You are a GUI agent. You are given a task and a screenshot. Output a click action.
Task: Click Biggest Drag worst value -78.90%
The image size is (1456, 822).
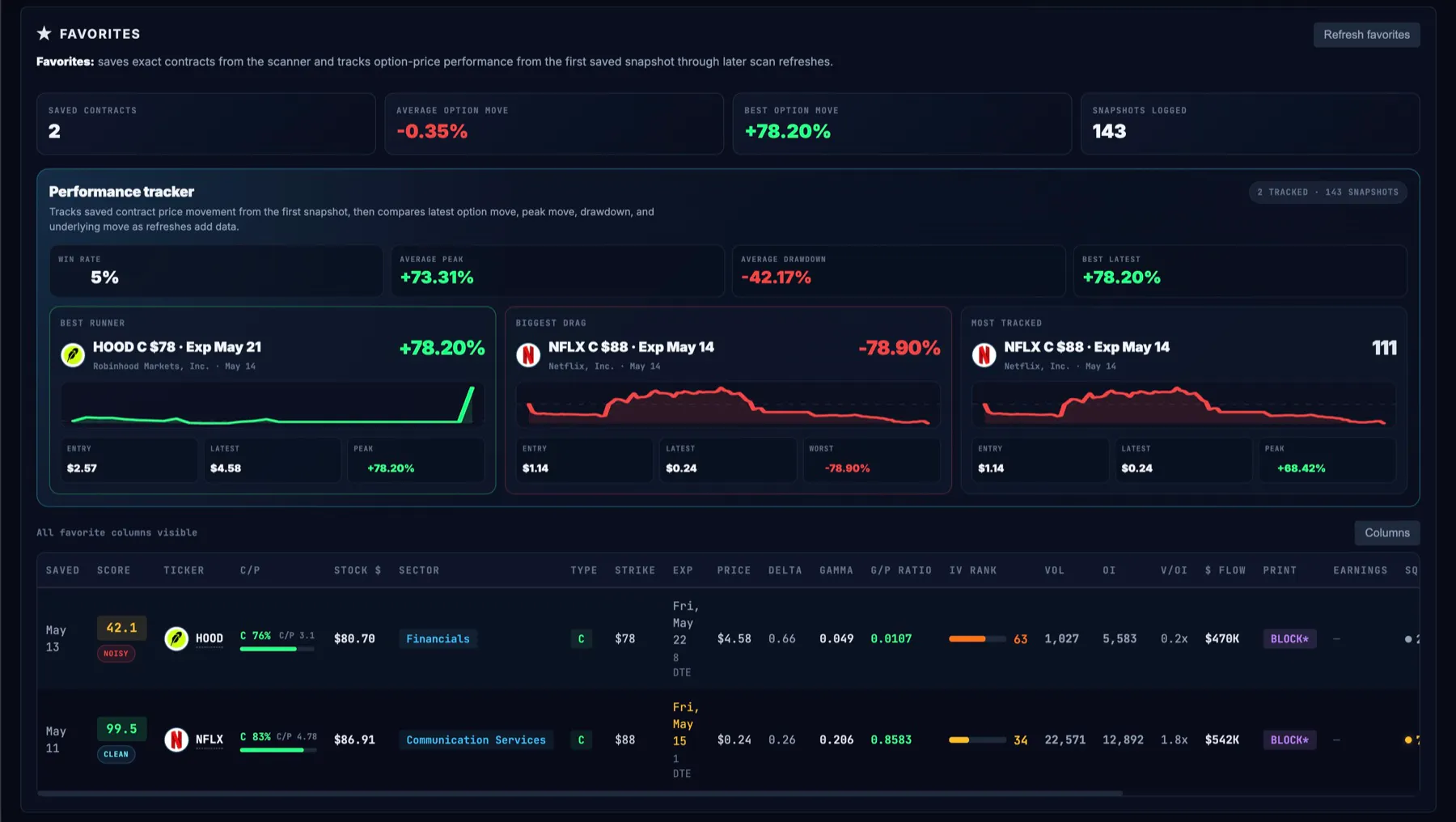(x=847, y=468)
